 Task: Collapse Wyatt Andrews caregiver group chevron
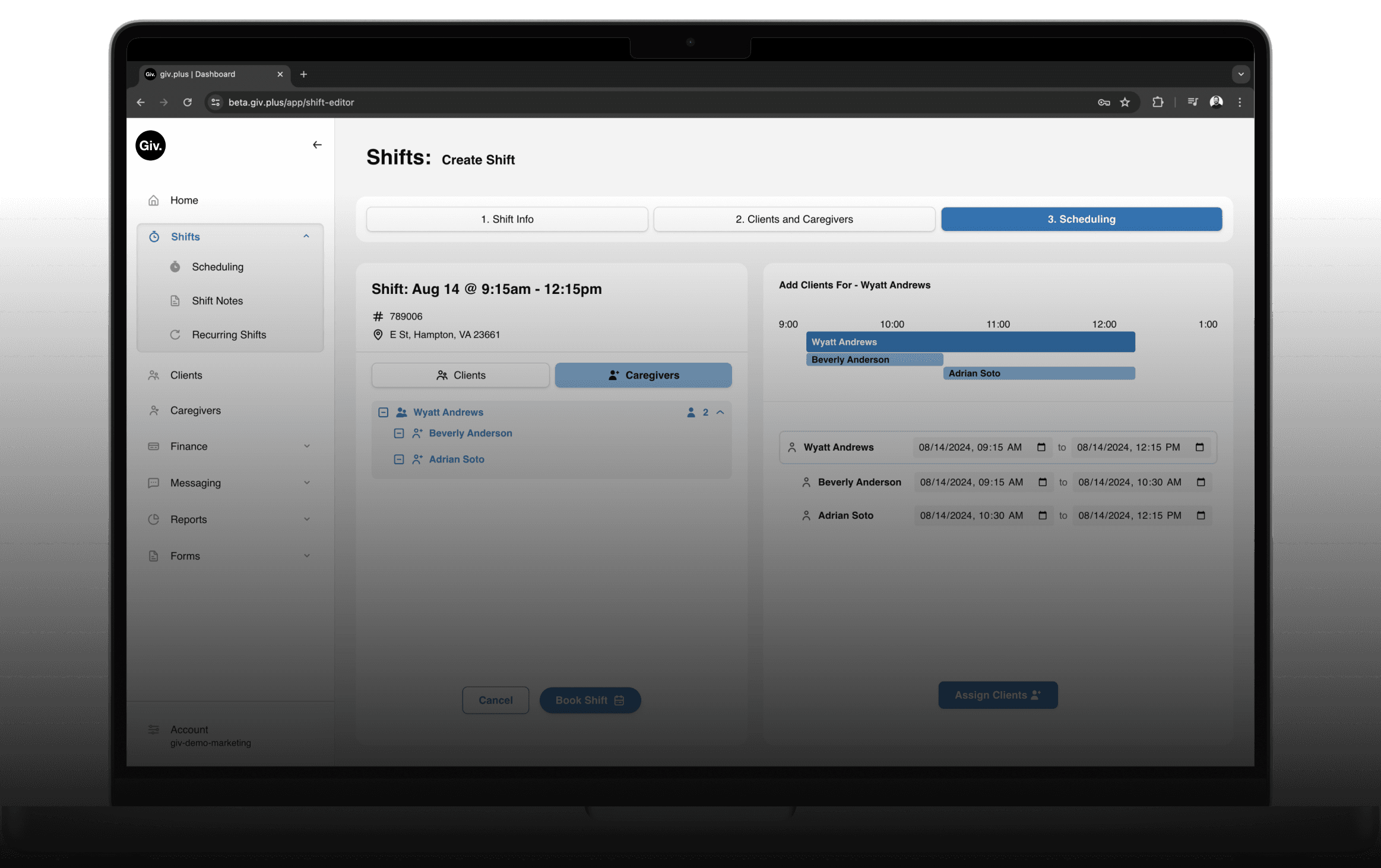point(720,412)
